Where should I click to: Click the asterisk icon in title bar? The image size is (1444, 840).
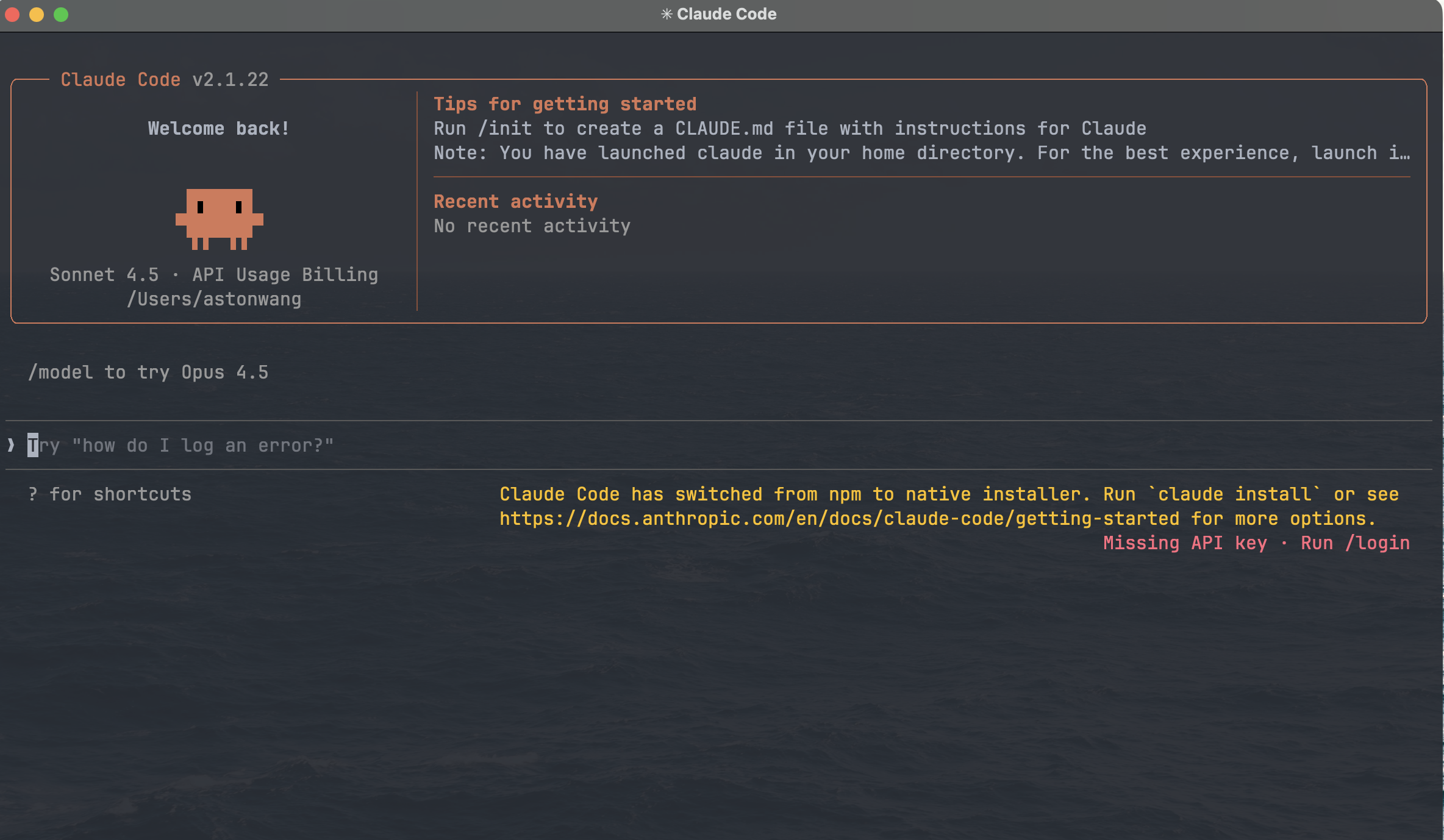[667, 14]
